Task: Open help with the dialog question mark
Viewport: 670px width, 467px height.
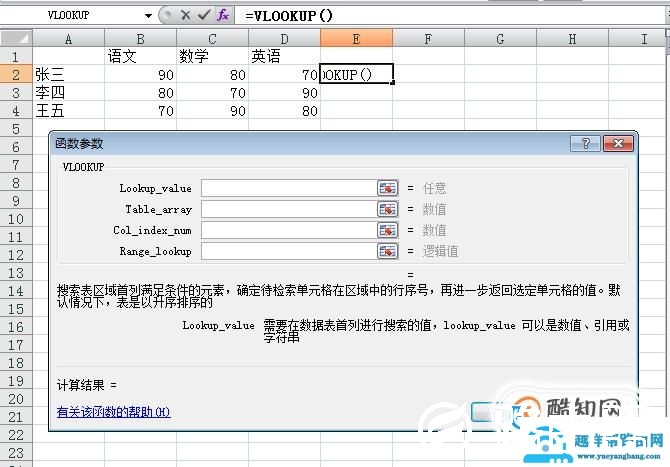Action: [585, 144]
